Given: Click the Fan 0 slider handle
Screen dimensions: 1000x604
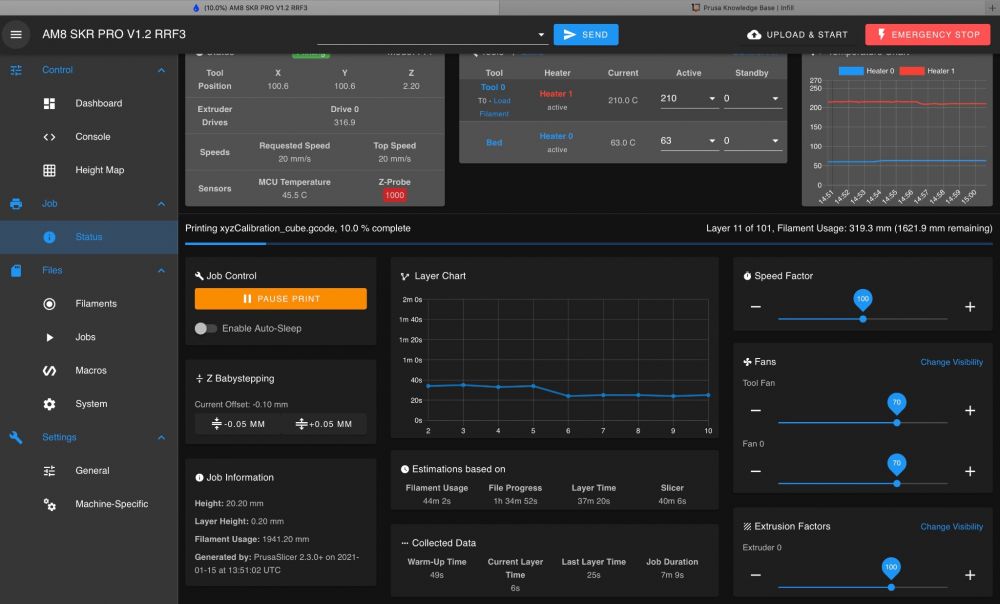Looking at the screenshot, I should coord(897,483).
